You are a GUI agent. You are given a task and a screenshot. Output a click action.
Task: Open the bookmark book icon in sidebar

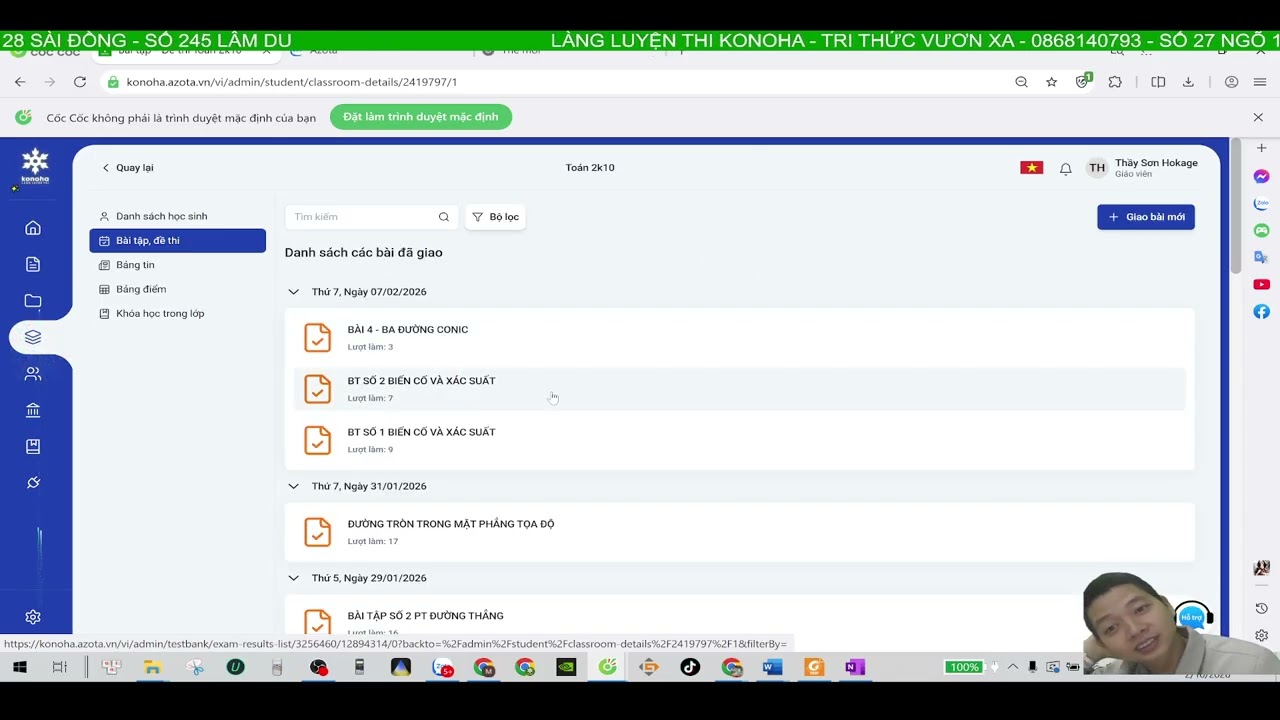pos(33,446)
